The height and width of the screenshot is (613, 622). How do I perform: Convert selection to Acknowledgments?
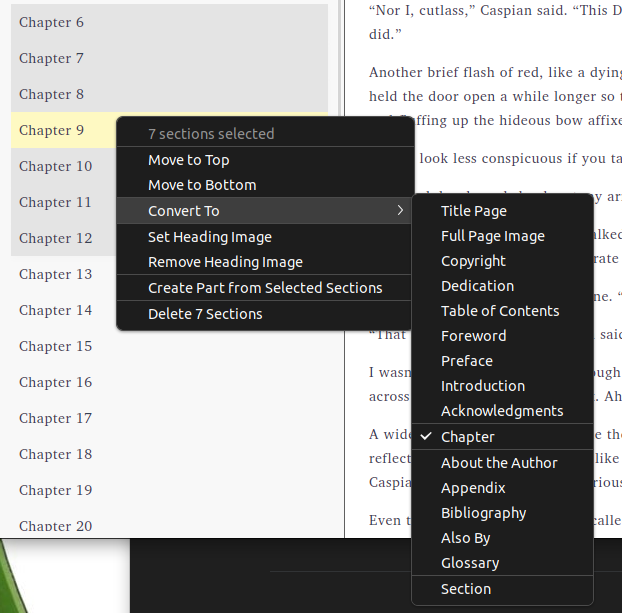(503, 411)
